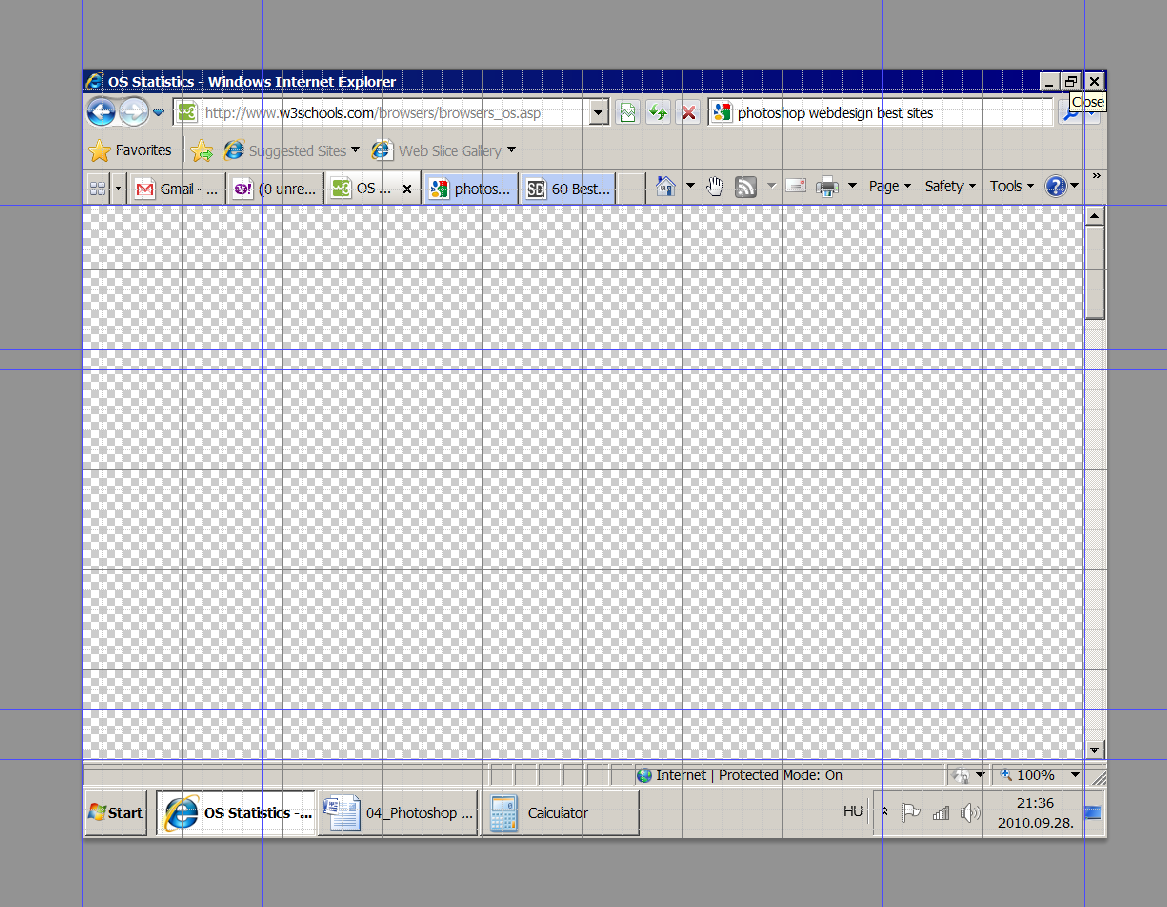Select the OS Statistics tab

(365, 188)
